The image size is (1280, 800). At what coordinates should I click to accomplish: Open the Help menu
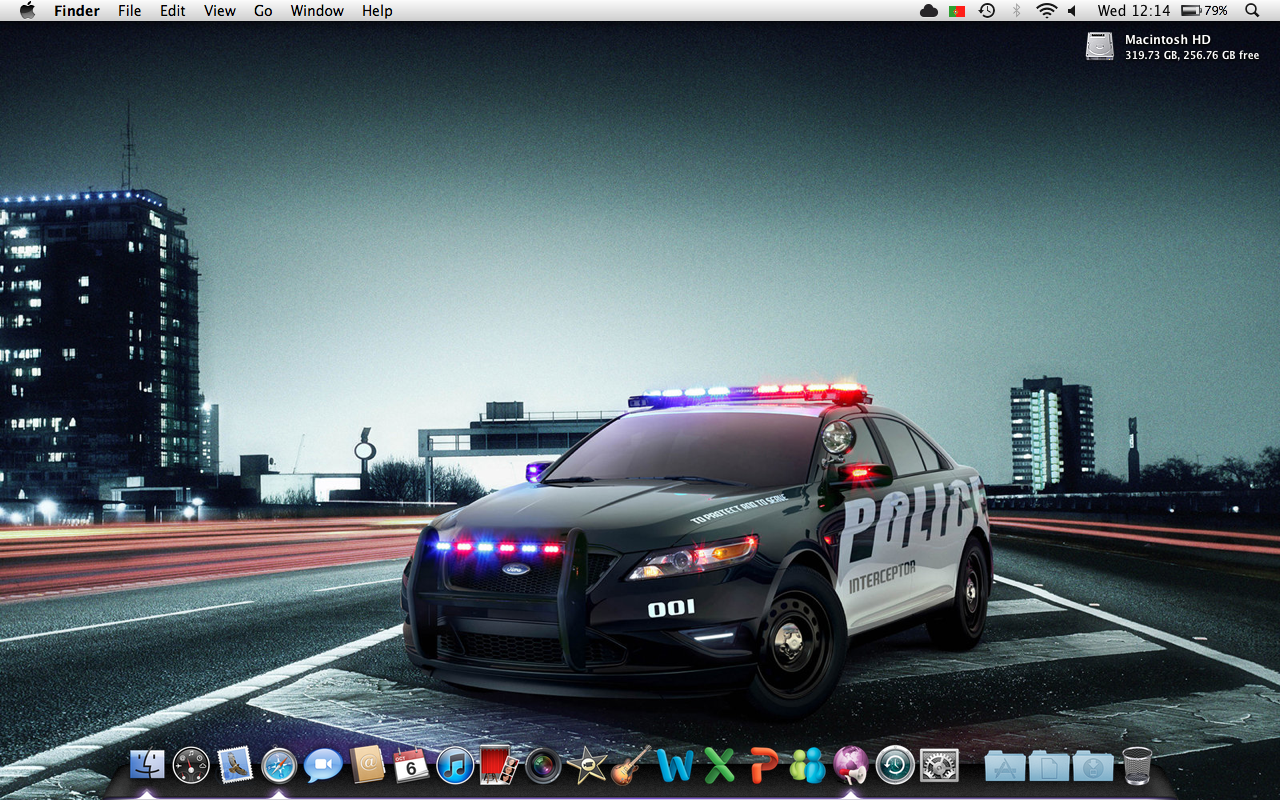[377, 11]
